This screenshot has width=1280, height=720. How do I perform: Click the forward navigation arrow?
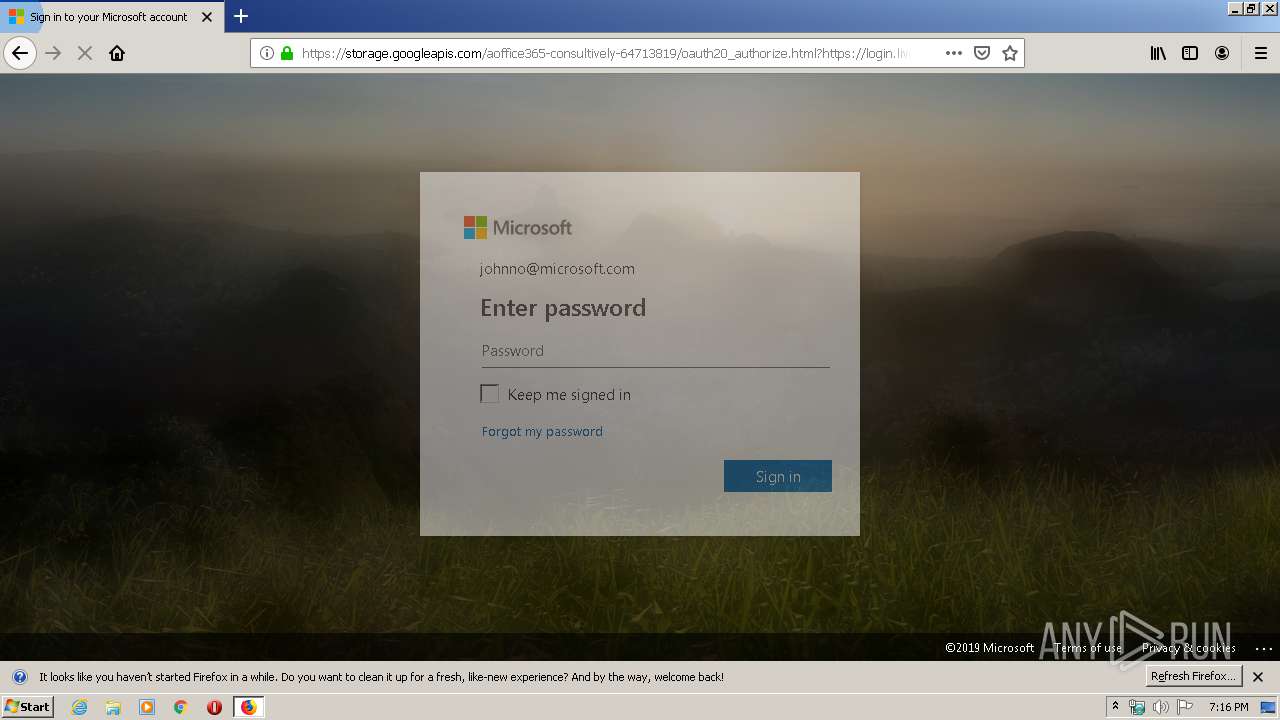[x=53, y=53]
